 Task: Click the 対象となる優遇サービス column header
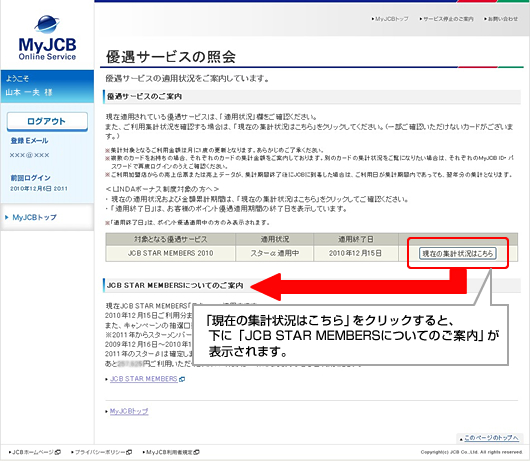coord(170,239)
